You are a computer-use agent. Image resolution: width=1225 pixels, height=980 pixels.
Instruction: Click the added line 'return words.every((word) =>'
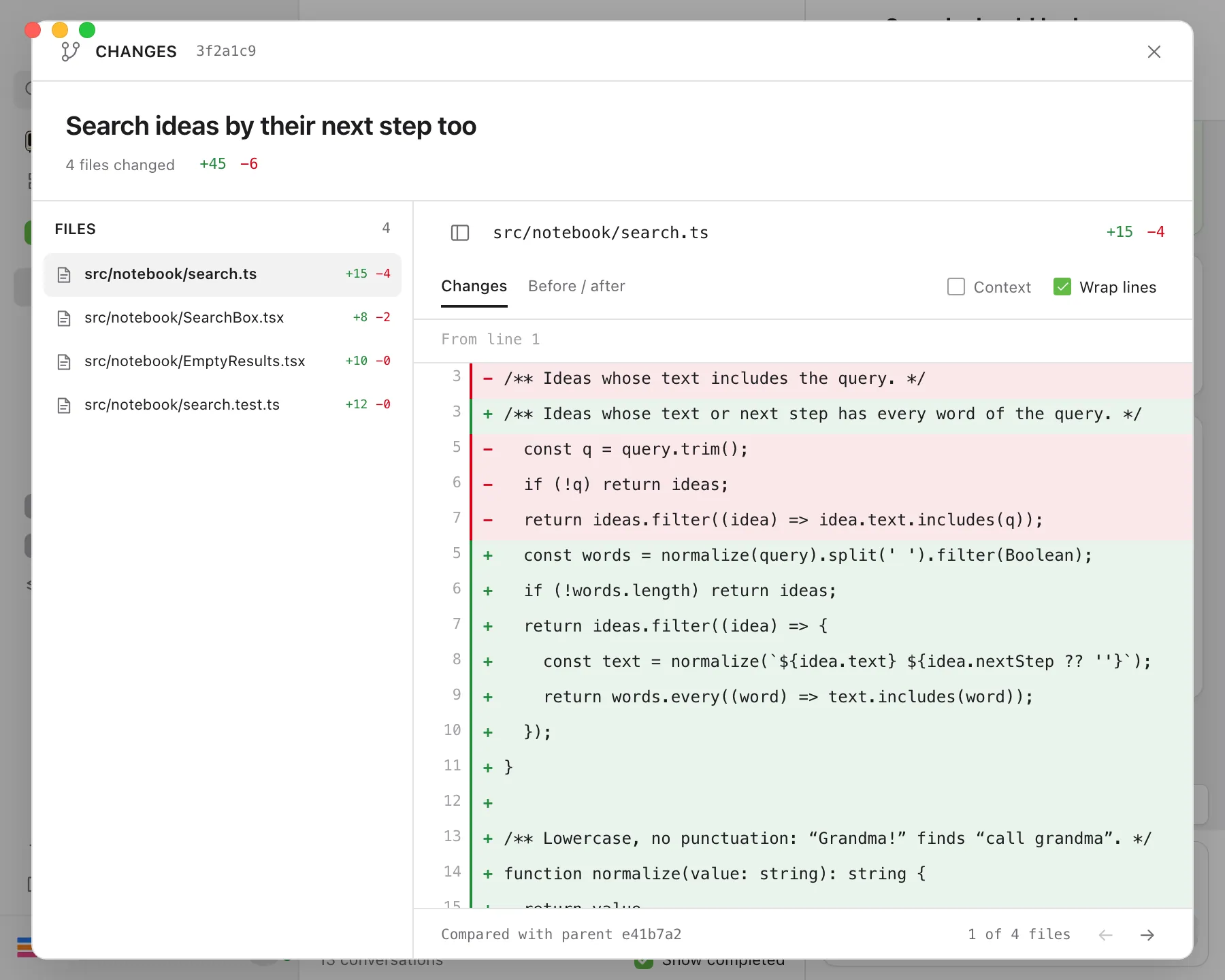pyautogui.click(x=803, y=697)
